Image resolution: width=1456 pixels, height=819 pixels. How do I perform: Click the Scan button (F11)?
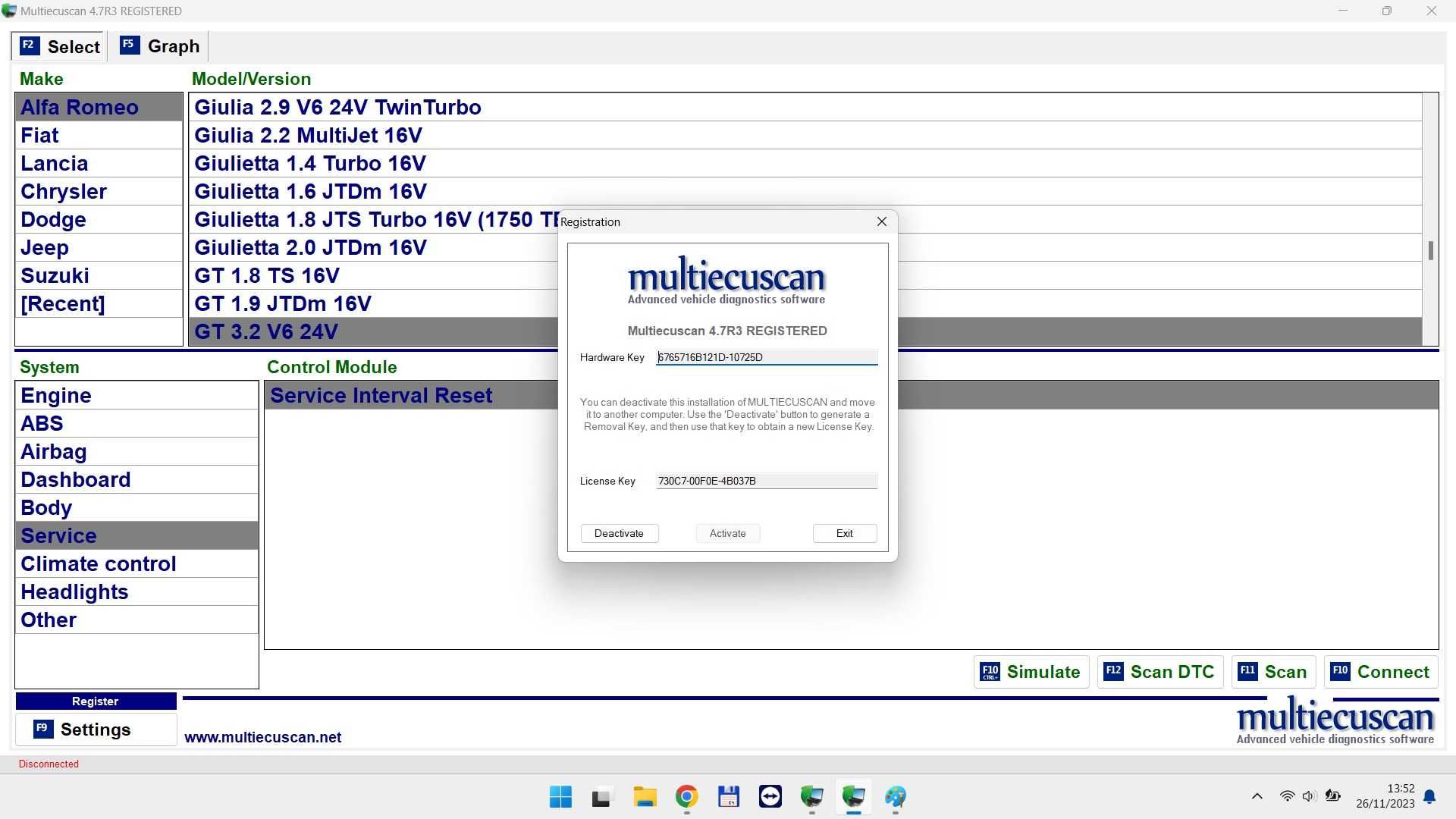tap(1273, 672)
